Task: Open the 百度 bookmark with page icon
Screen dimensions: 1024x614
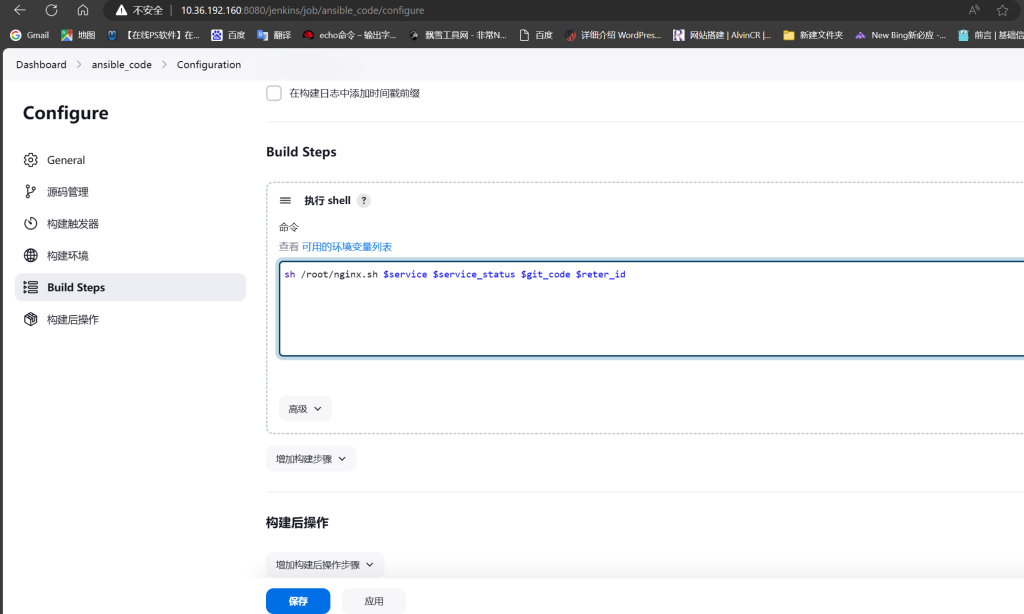Action: [536, 35]
